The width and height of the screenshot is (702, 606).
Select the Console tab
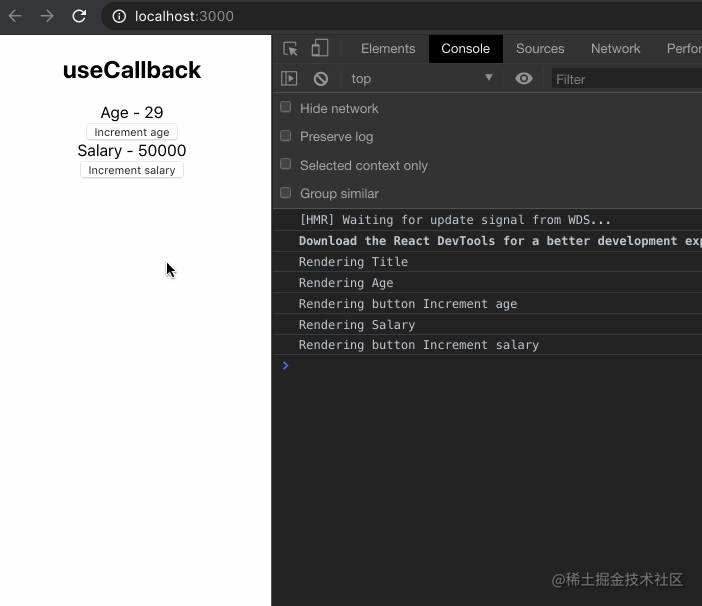pyautogui.click(x=466, y=48)
